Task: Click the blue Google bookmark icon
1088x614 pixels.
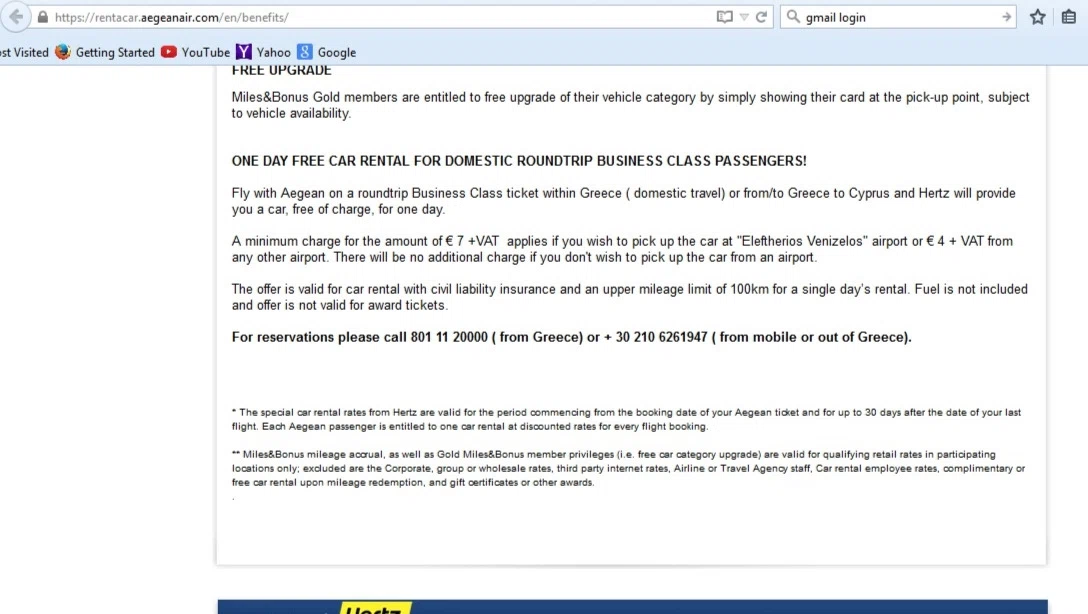Action: click(x=305, y=52)
